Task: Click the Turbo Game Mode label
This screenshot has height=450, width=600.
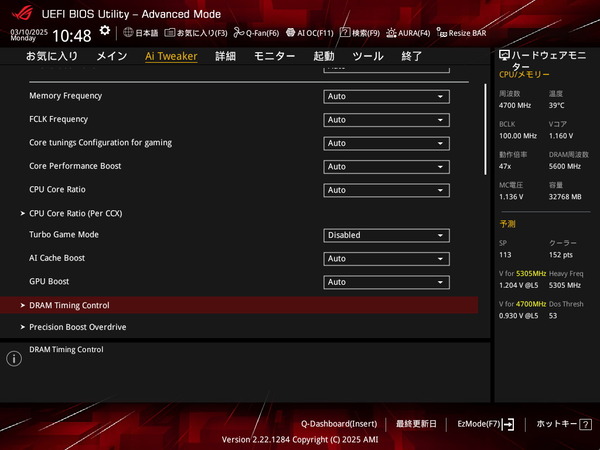Action: [x=64, y=234]
